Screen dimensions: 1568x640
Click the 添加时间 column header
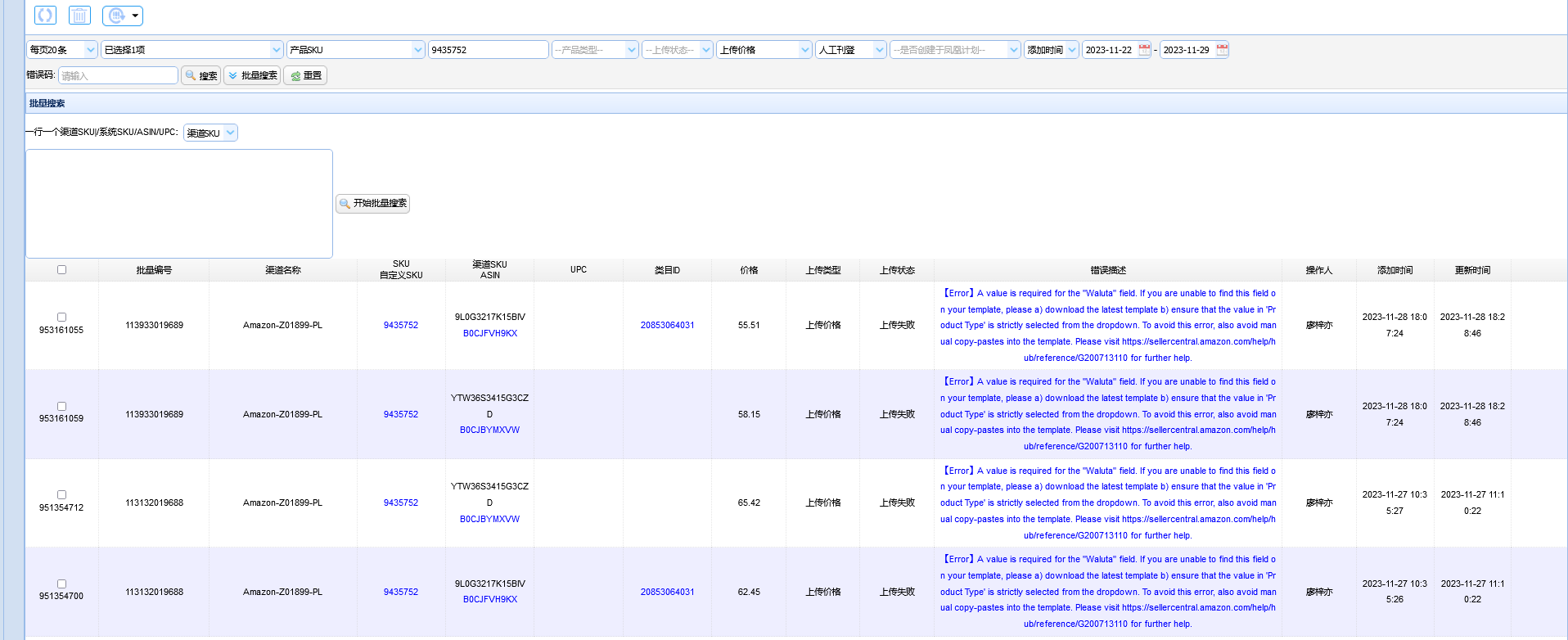[x=1395, y=270]
